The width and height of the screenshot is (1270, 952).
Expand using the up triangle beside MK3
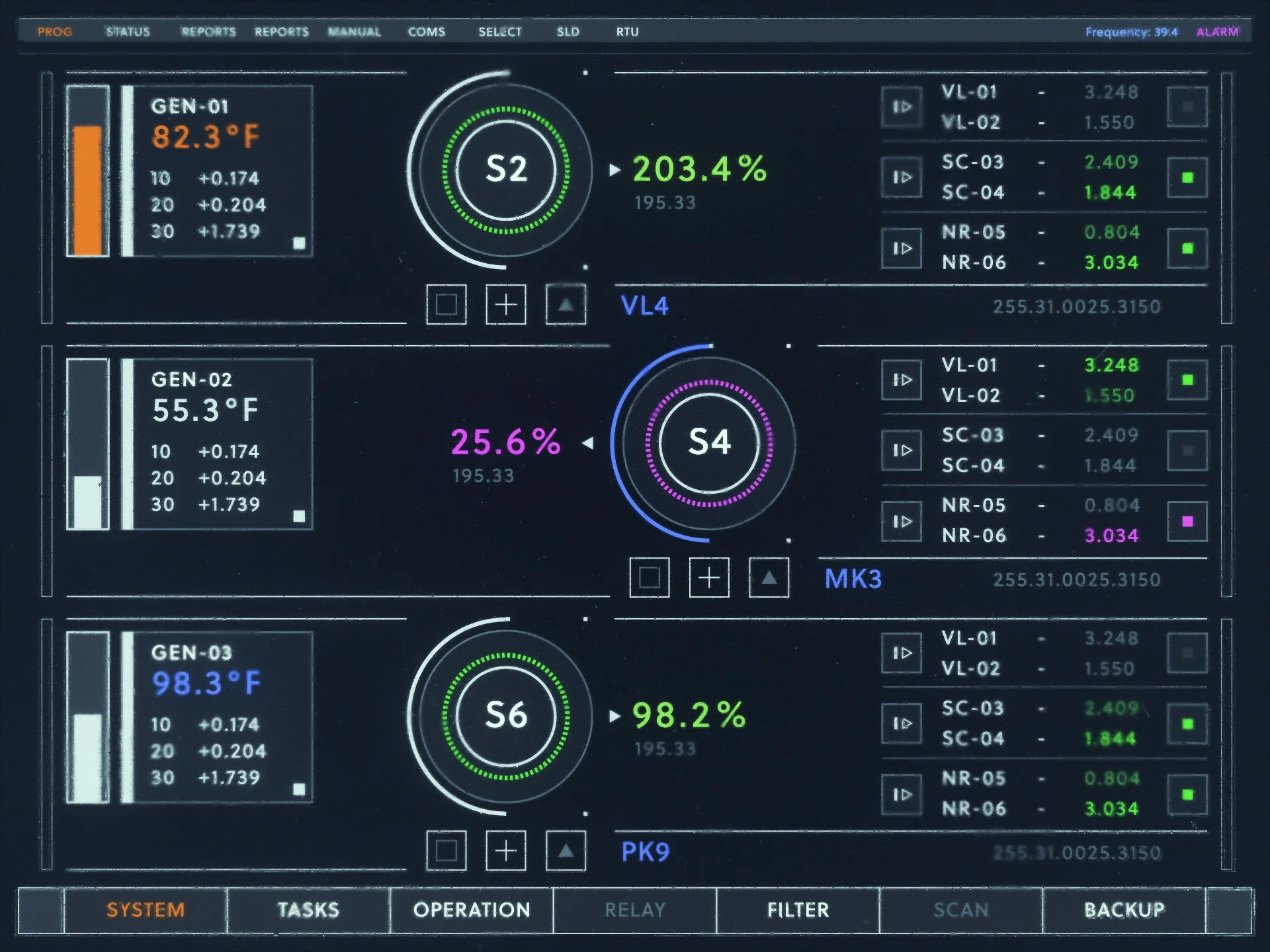pyautogui.click(x=769, y=578)
